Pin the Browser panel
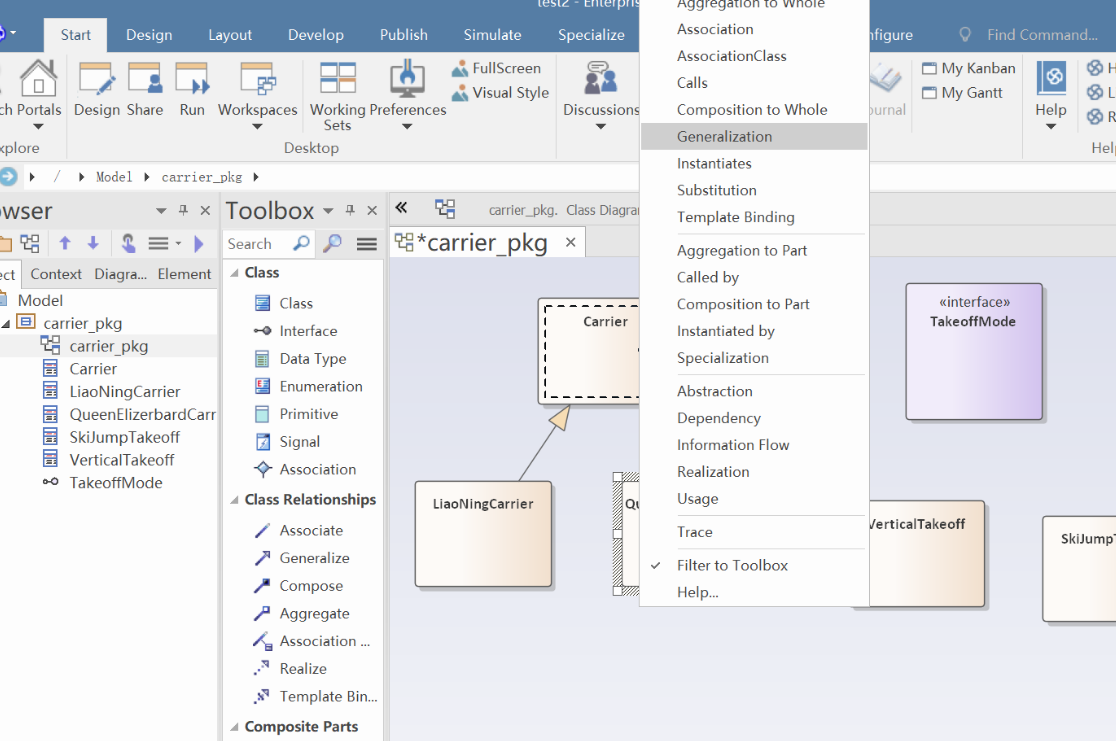This screenshot has height=741, width=1116. point(183,210)
